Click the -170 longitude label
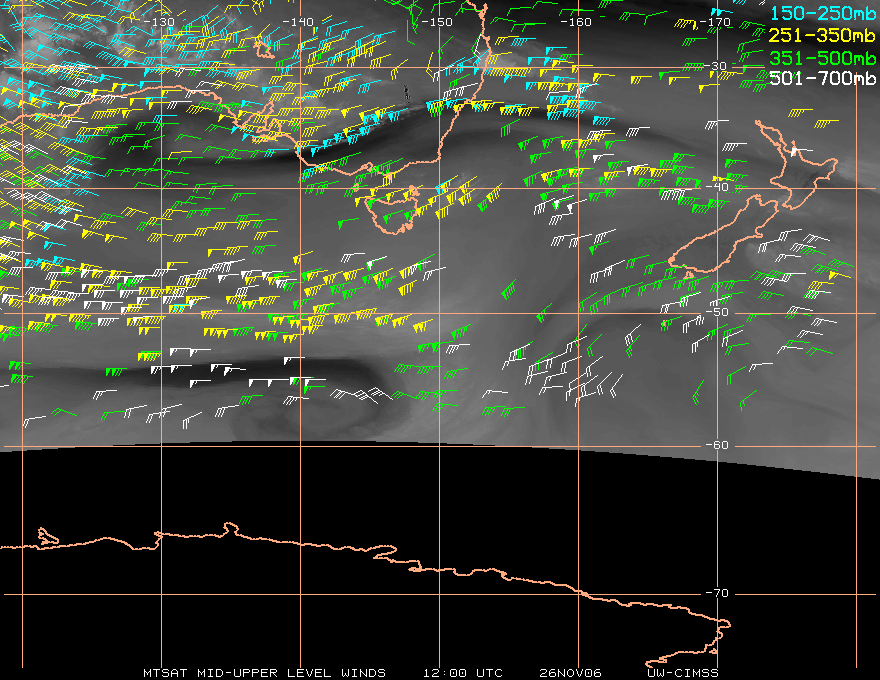 pos(716,21)
